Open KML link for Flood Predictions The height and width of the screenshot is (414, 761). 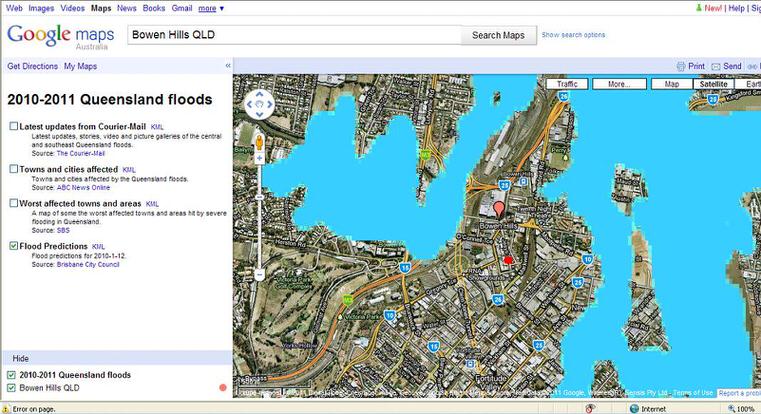pyautogui.click(x=98, y=247)
